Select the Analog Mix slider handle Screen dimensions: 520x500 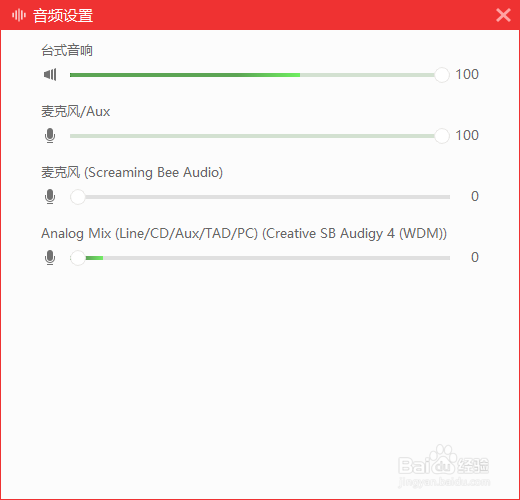coord(78,258)
